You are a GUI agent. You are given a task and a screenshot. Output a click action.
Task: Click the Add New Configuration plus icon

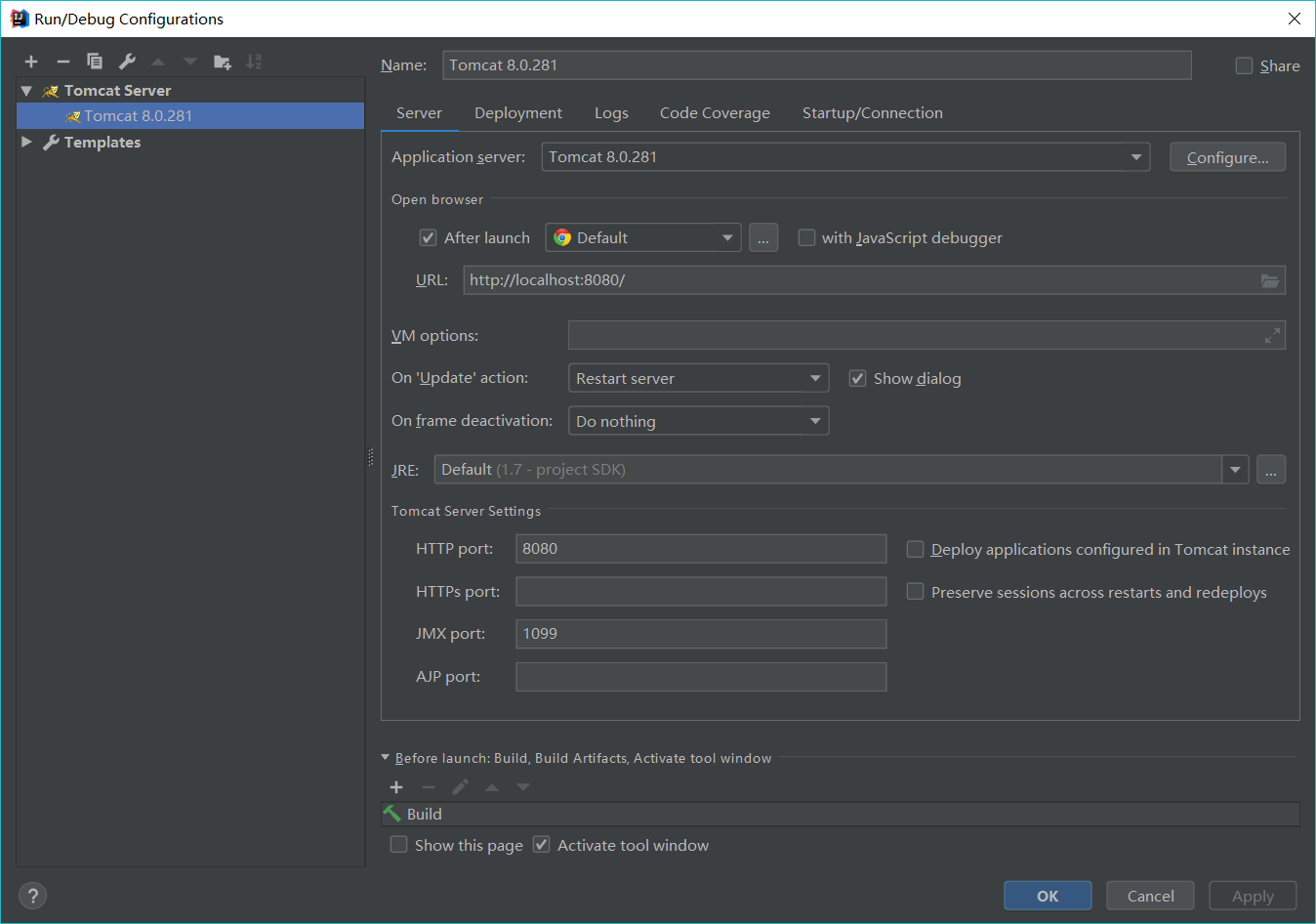click(x=31, y=62)
